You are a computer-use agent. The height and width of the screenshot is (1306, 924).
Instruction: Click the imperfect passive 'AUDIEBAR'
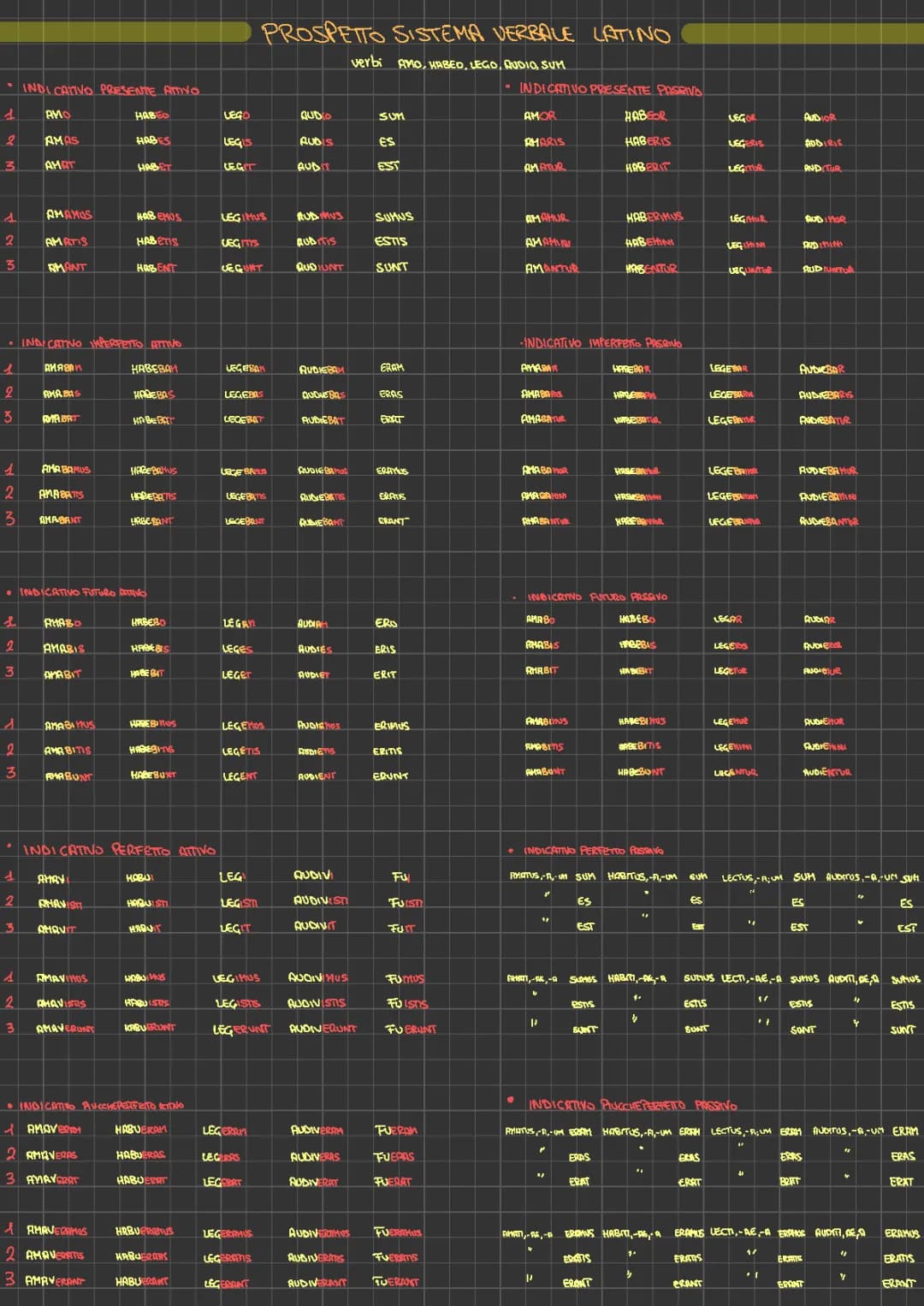[822, 369]
